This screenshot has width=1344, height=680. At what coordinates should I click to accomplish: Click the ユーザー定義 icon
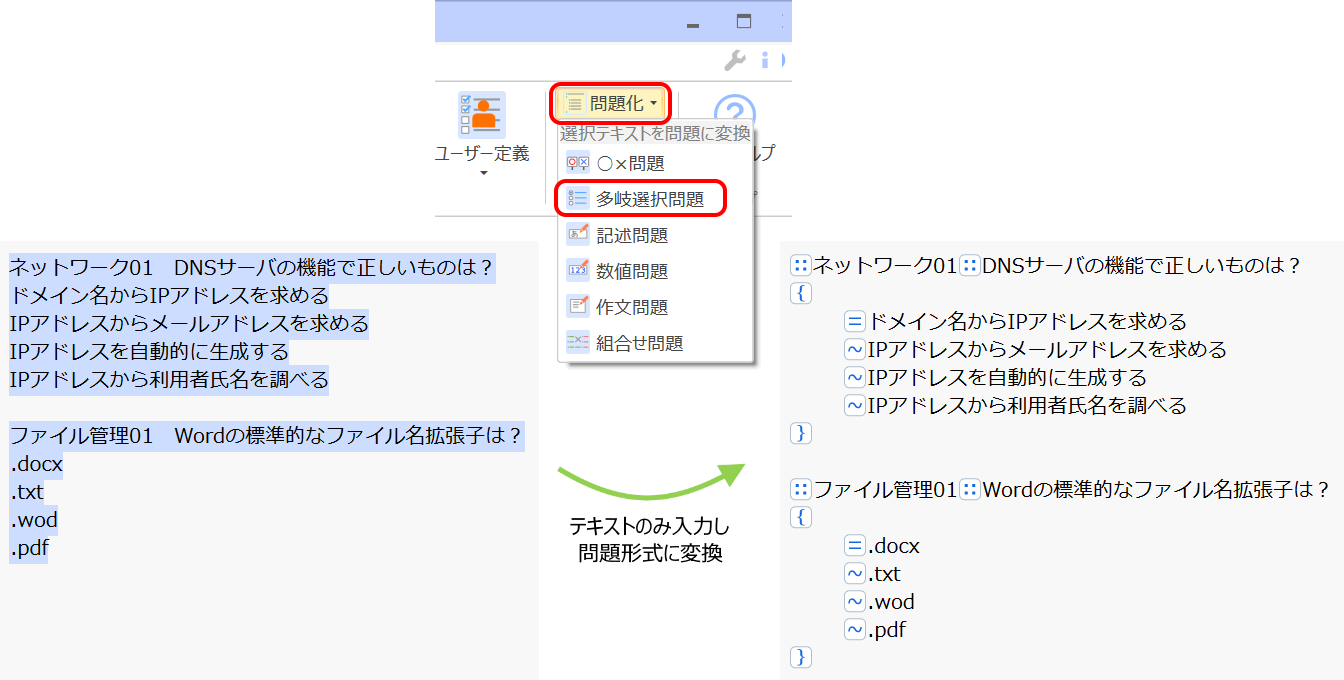[x=482, y=115]
